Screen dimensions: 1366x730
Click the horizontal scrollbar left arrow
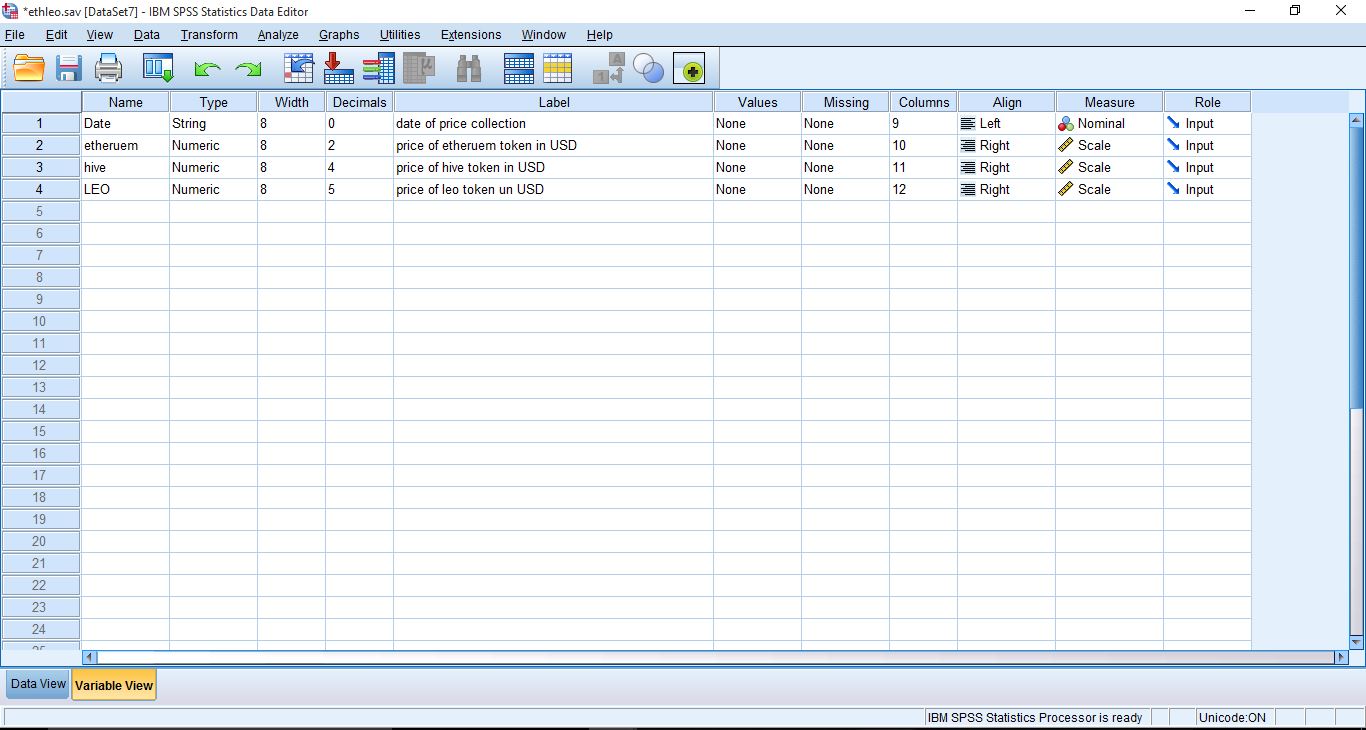tap(89, 658)
